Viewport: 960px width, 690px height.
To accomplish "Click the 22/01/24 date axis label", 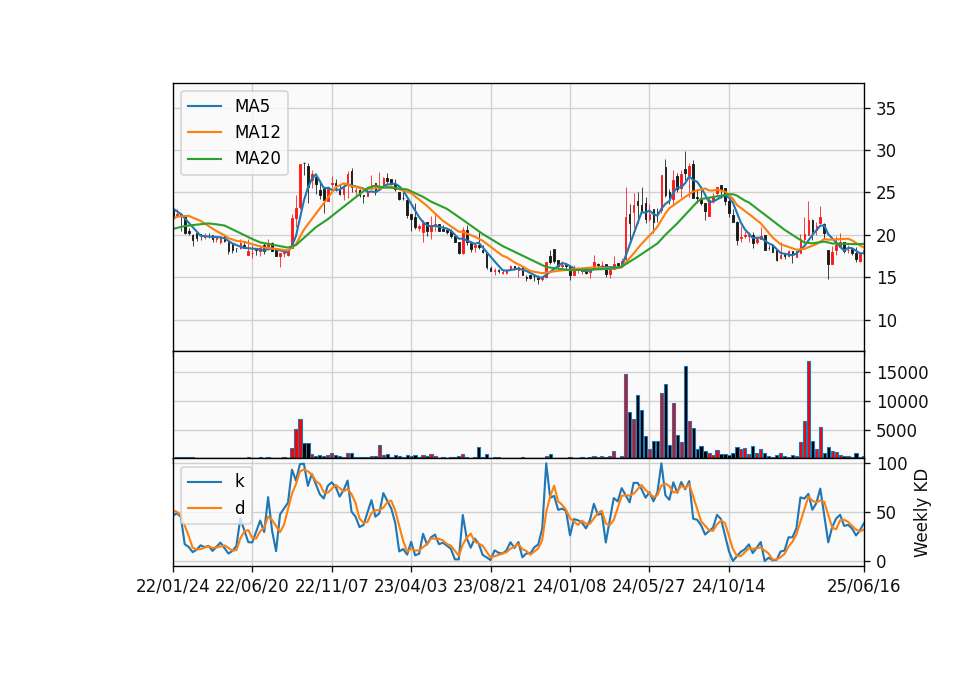I will tap(173, 586).
